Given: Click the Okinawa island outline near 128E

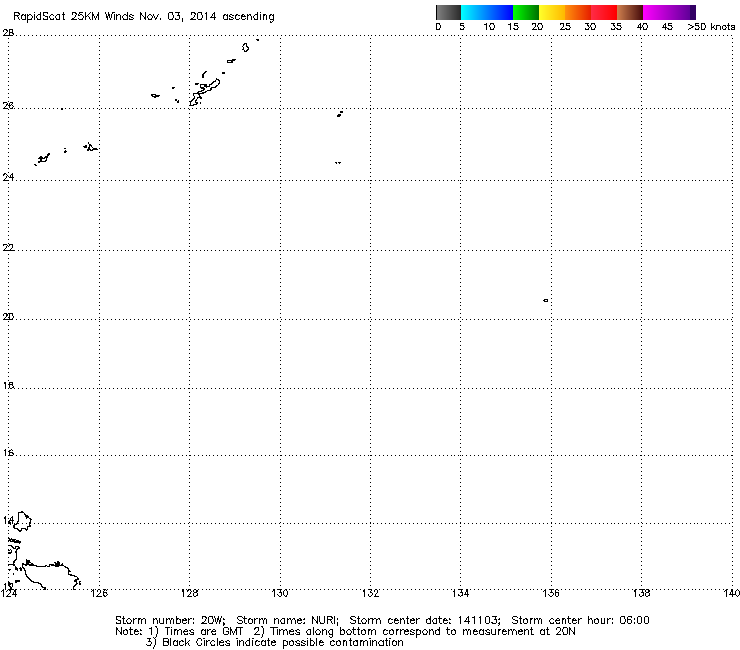Looking at the screenshot, I should pyautogui.click(x=204, y=92).
